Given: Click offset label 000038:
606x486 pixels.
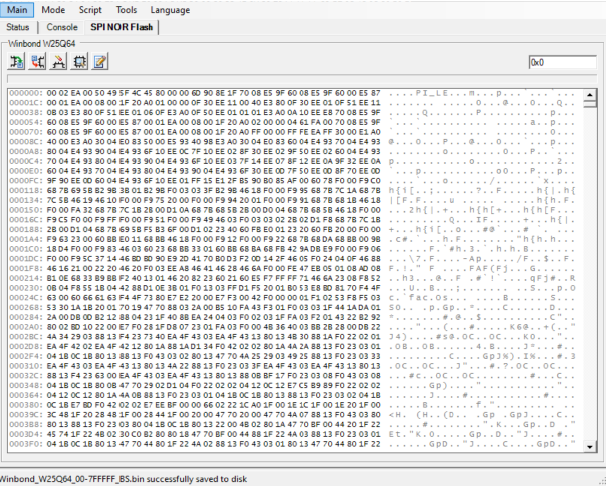Looking at the screenshot, I should point(26,112).
